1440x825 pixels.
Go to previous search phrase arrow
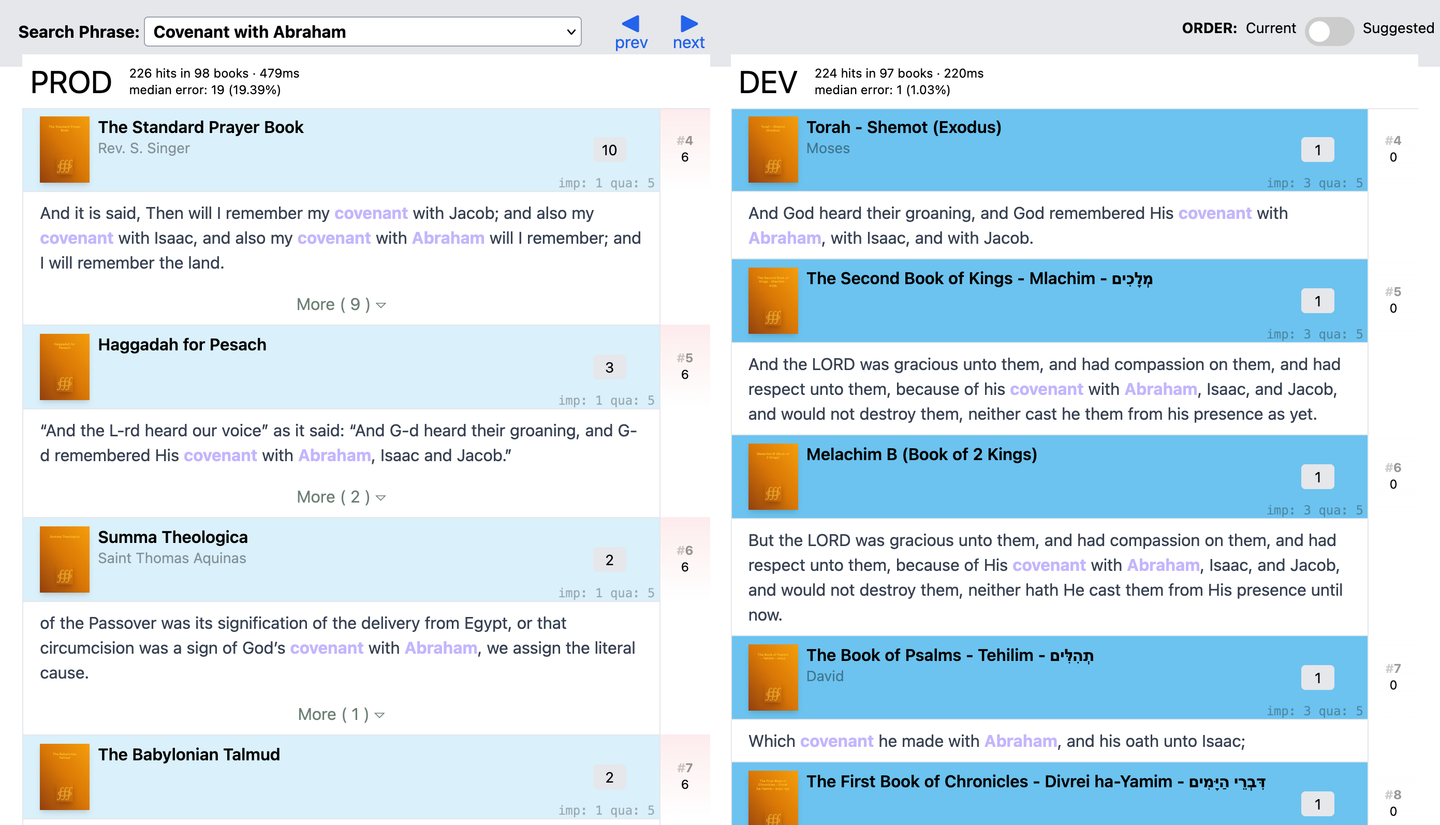(631, 32)
